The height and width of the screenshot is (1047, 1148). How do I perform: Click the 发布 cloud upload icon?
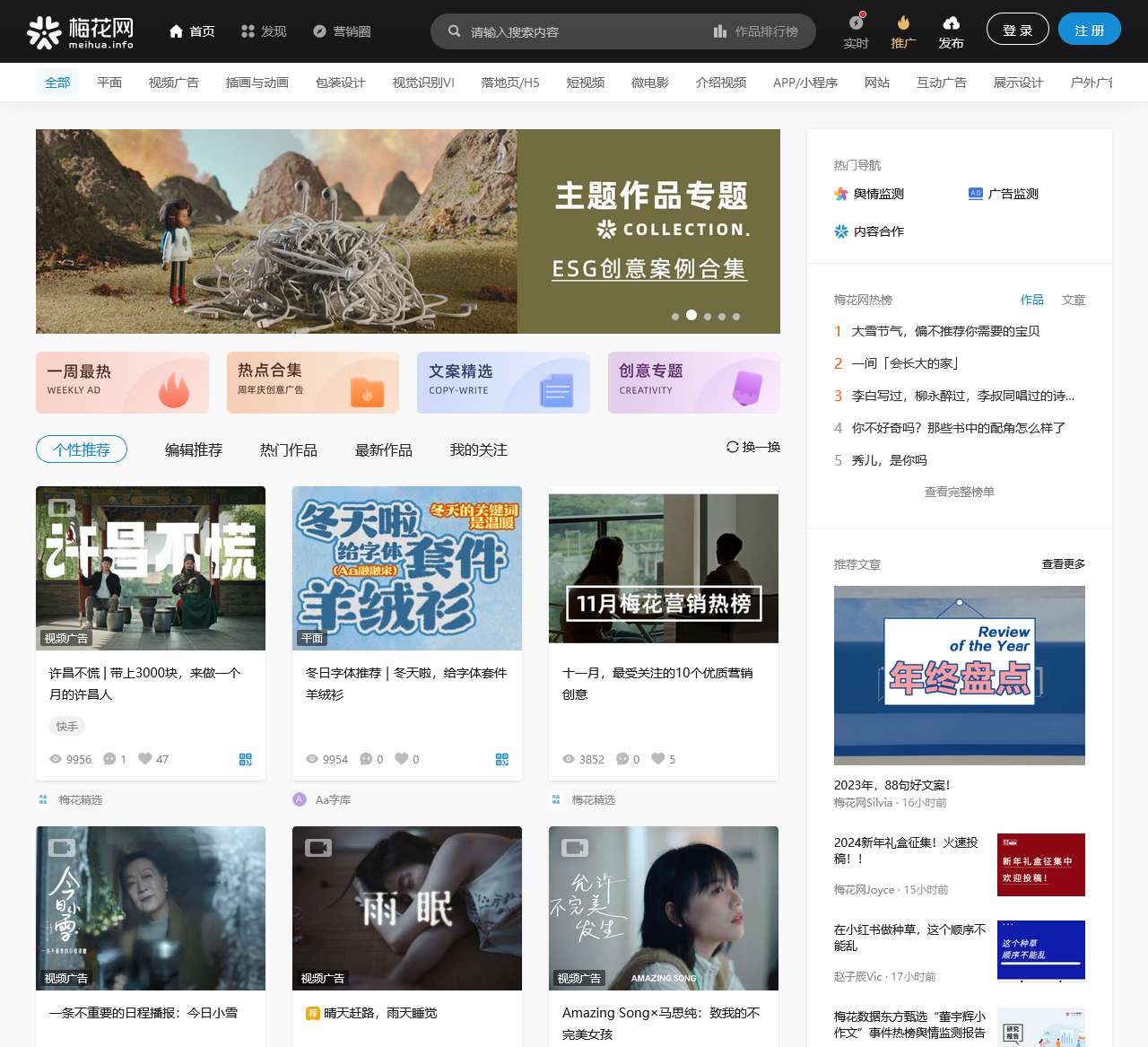click(x=951, y=23)
